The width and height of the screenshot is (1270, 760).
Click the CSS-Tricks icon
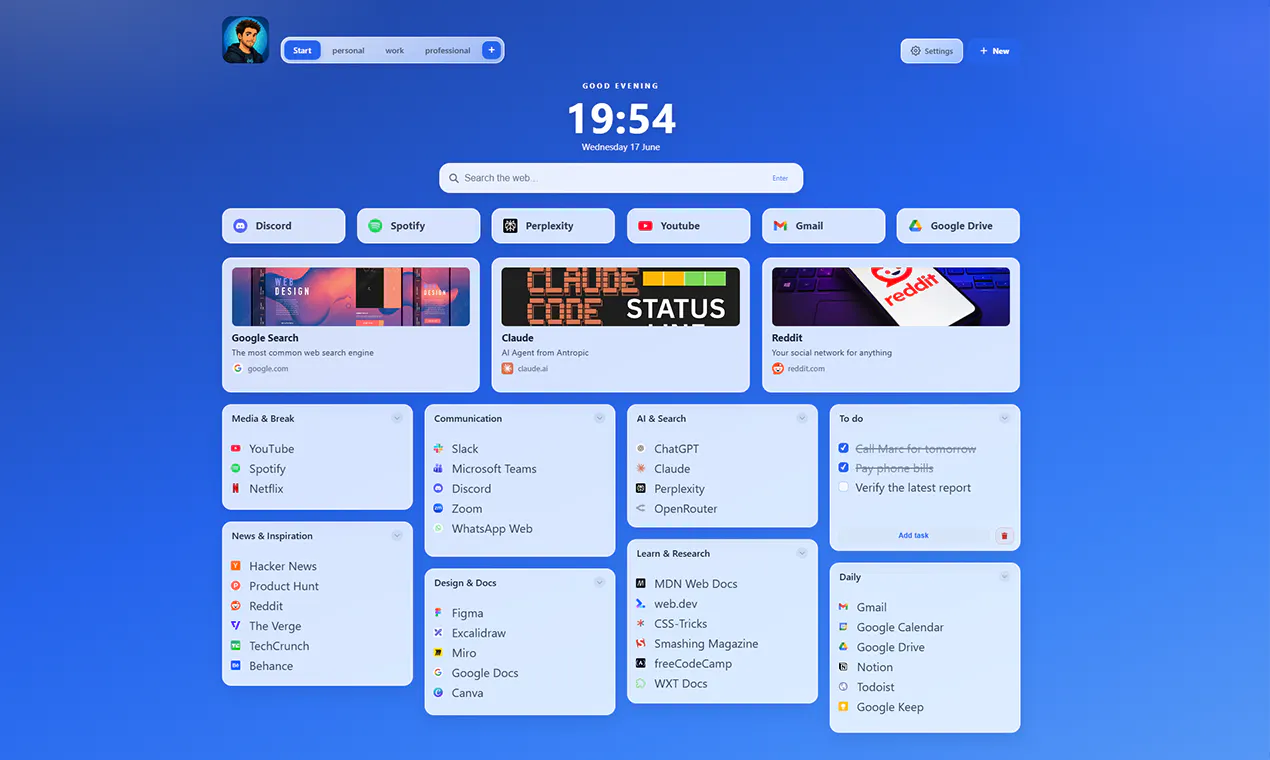tap(641, 624)
